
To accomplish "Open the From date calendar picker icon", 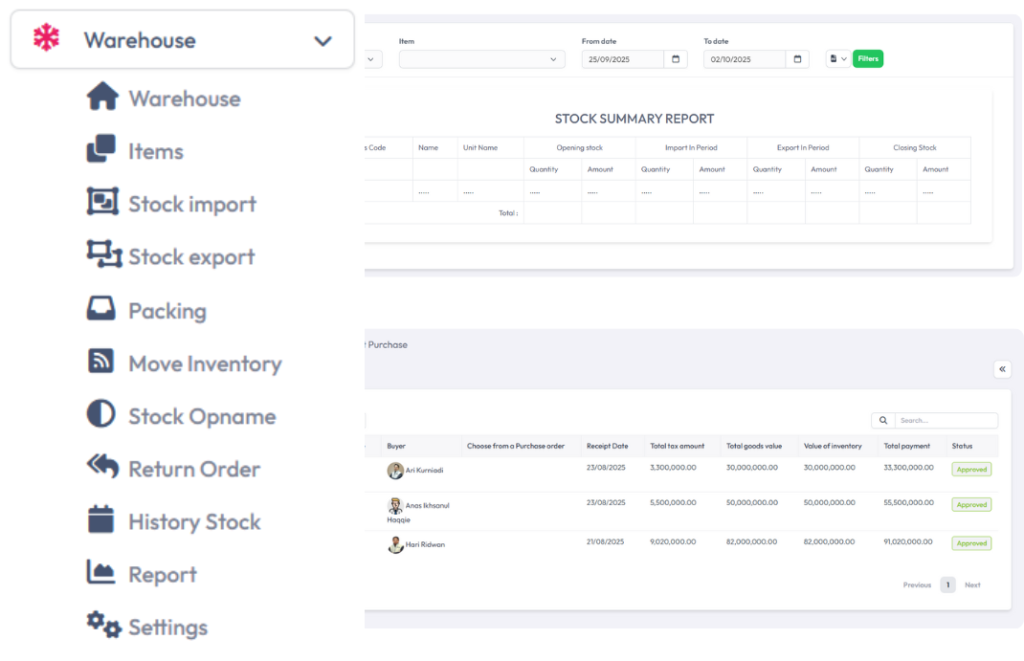I will click(676, 60).
